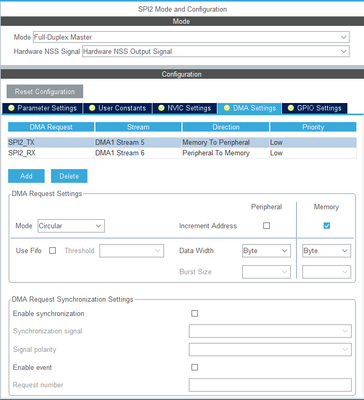Switch to the User Constants tab
The width and height of the screenshot is (364, 400).
tap(117, 108)
